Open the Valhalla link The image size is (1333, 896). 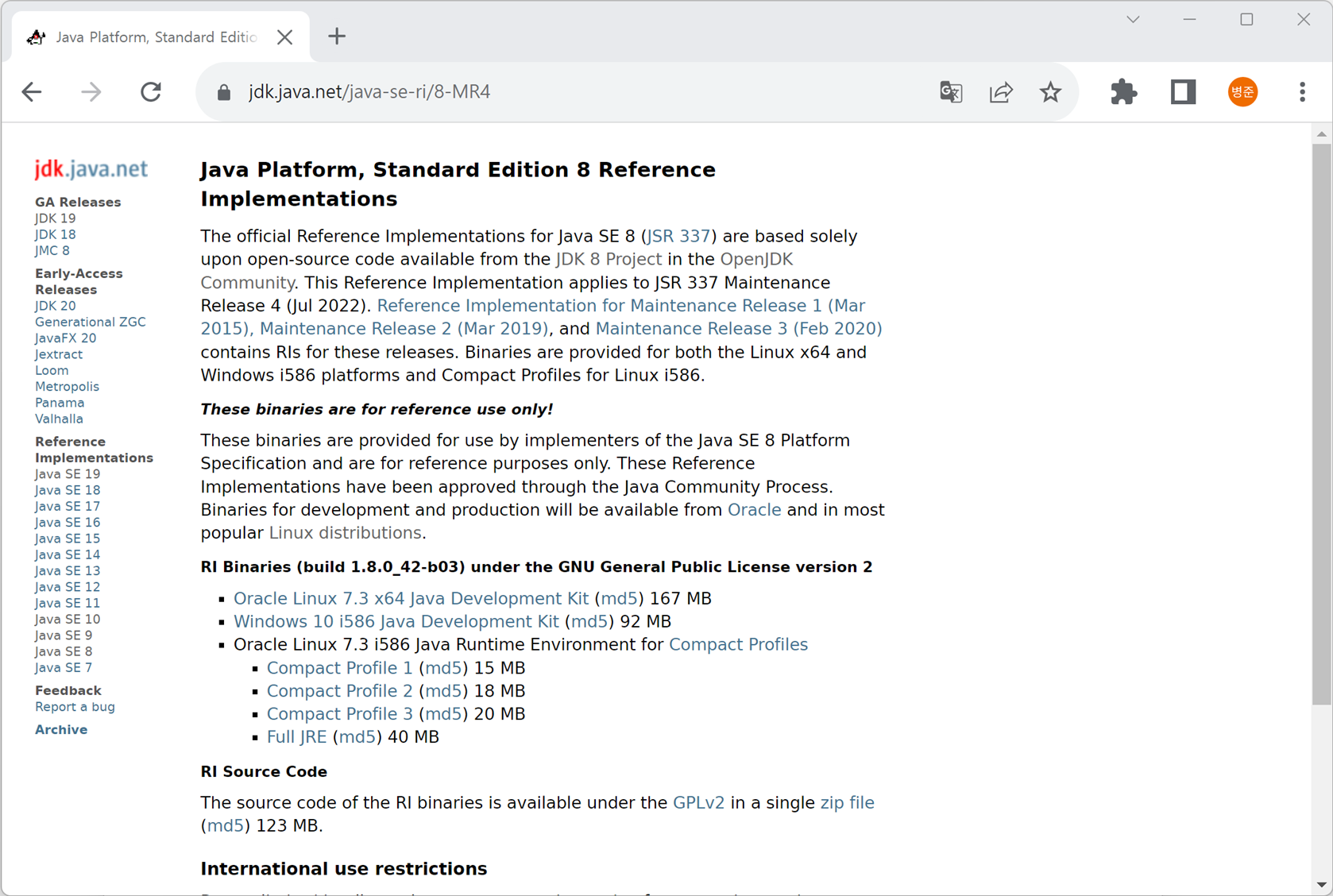click(59, 419)
